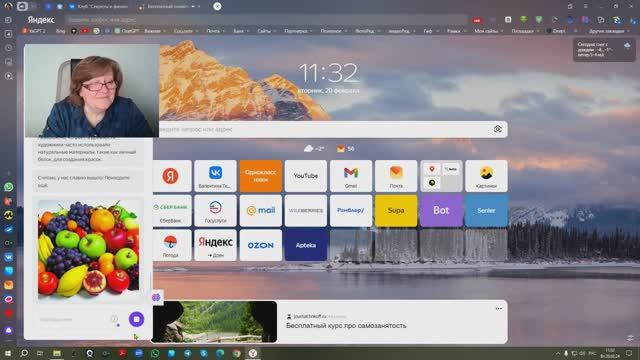Open the purple Bot tile

click(441, 211)
